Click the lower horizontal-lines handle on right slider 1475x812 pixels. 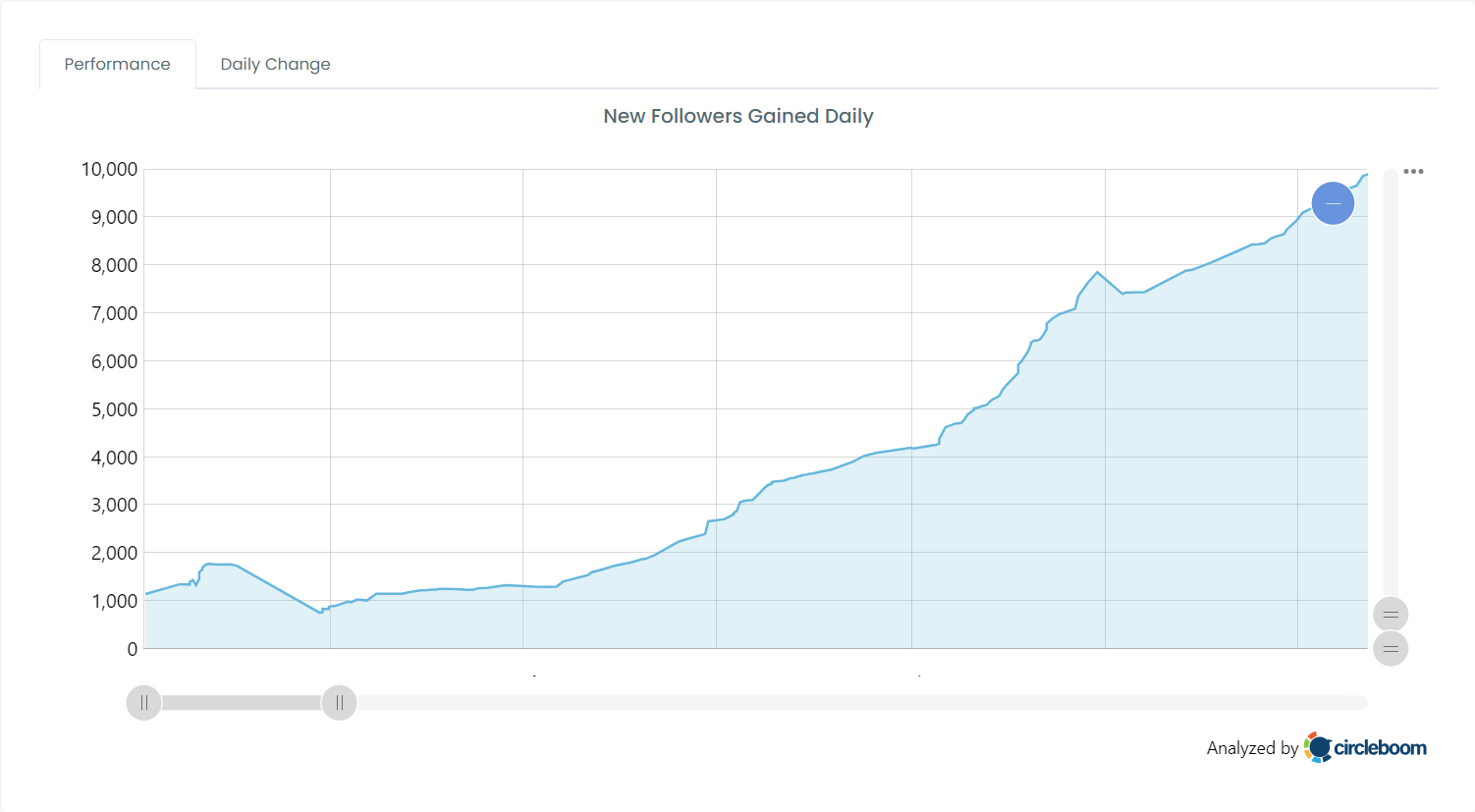[x=1391, y=648]
